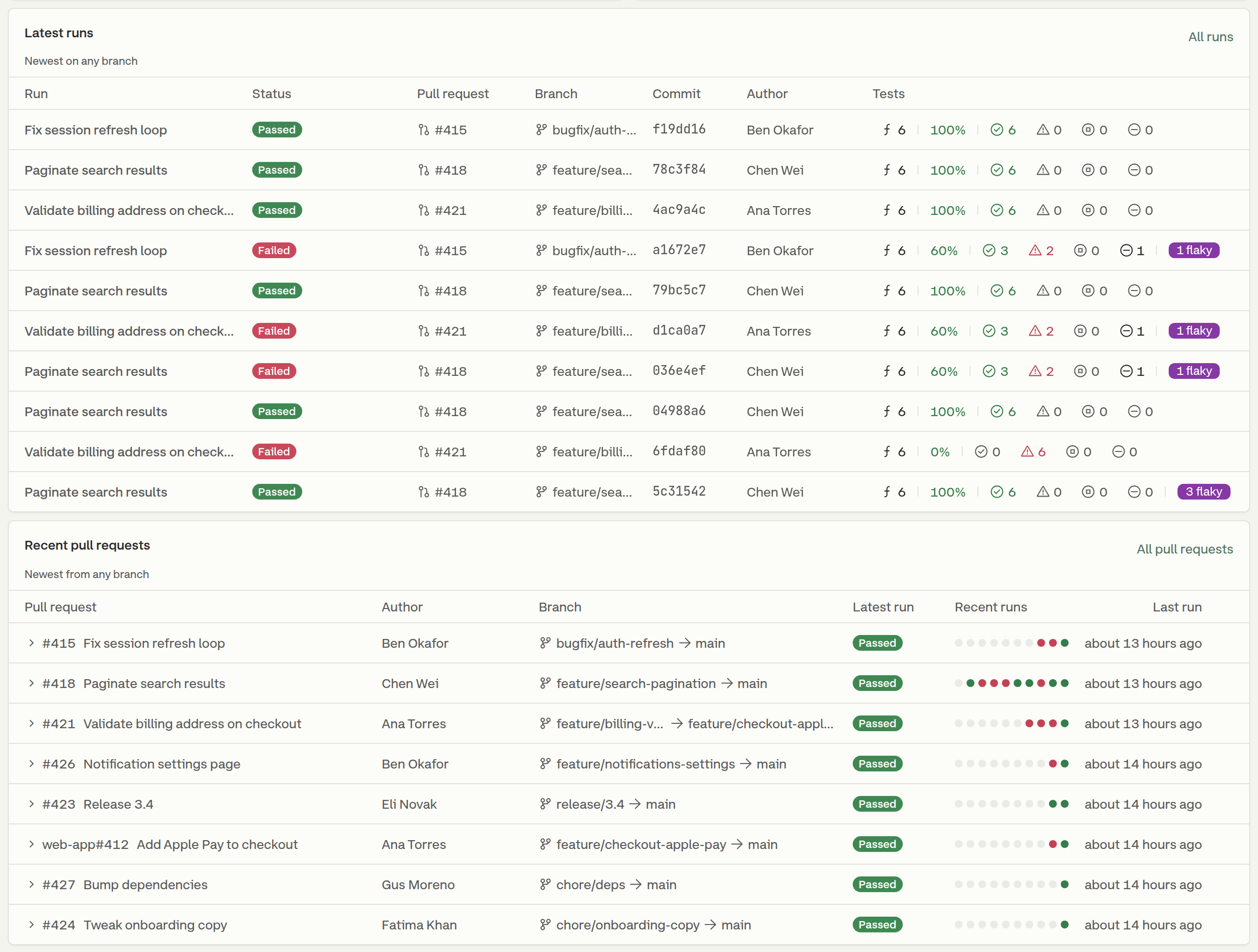Open #423 Release 3.4 pull request title
This screenshot has width=1258, height=952.
click(x=118, y=804)
